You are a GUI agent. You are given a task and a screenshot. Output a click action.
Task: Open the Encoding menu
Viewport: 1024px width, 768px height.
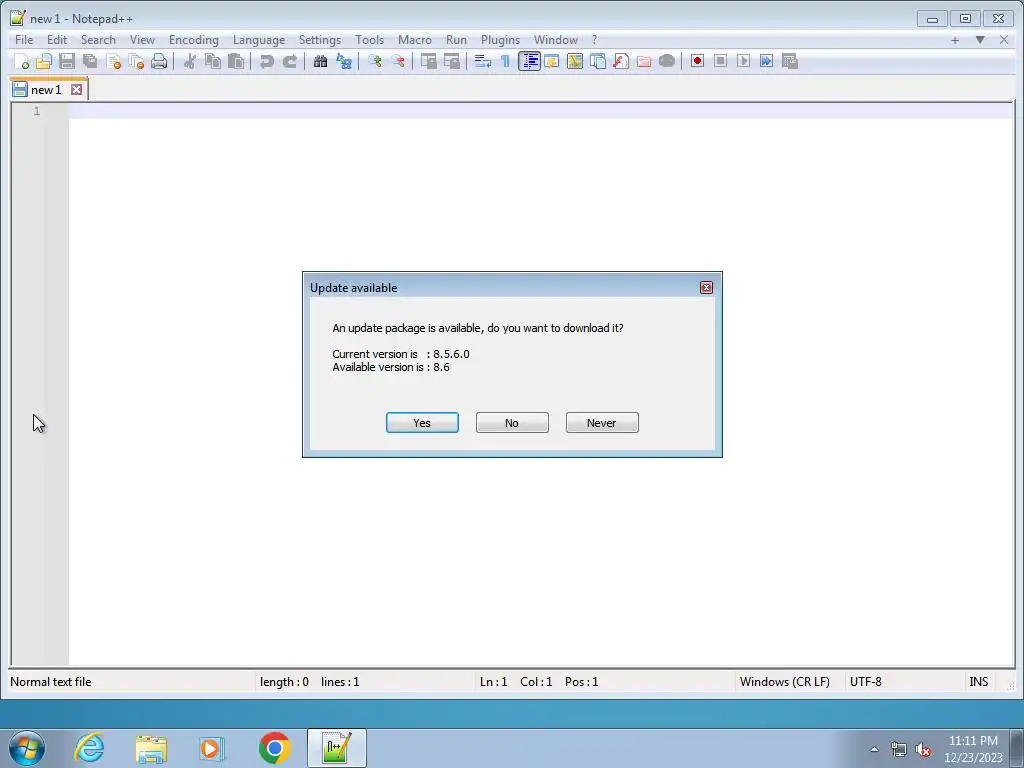tap(194, 40)
